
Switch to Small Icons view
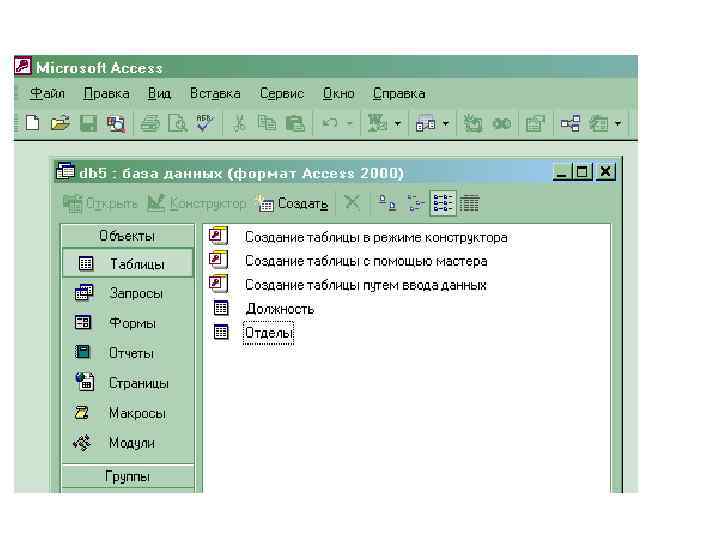coord(416,202)
